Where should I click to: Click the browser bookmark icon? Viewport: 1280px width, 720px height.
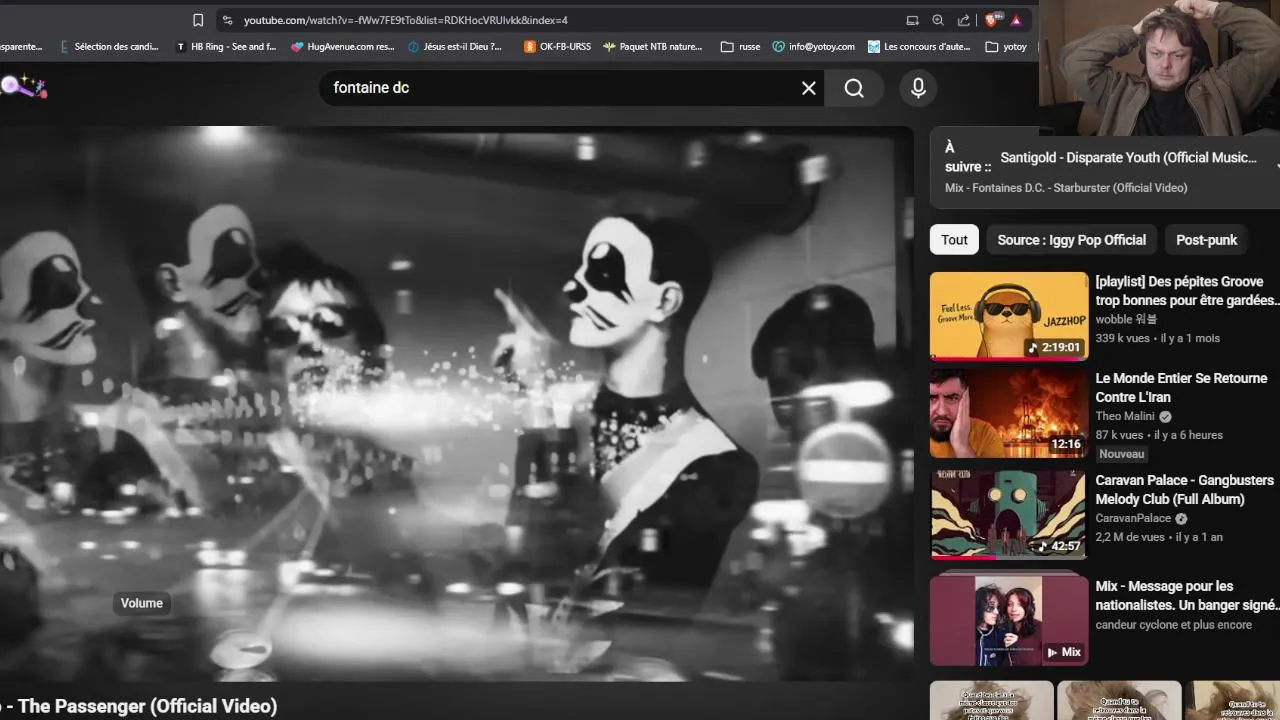[198, 20]
